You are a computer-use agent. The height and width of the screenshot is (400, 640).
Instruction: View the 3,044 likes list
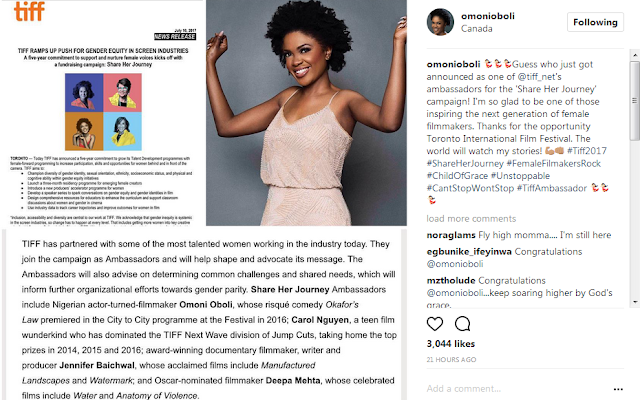451,344
